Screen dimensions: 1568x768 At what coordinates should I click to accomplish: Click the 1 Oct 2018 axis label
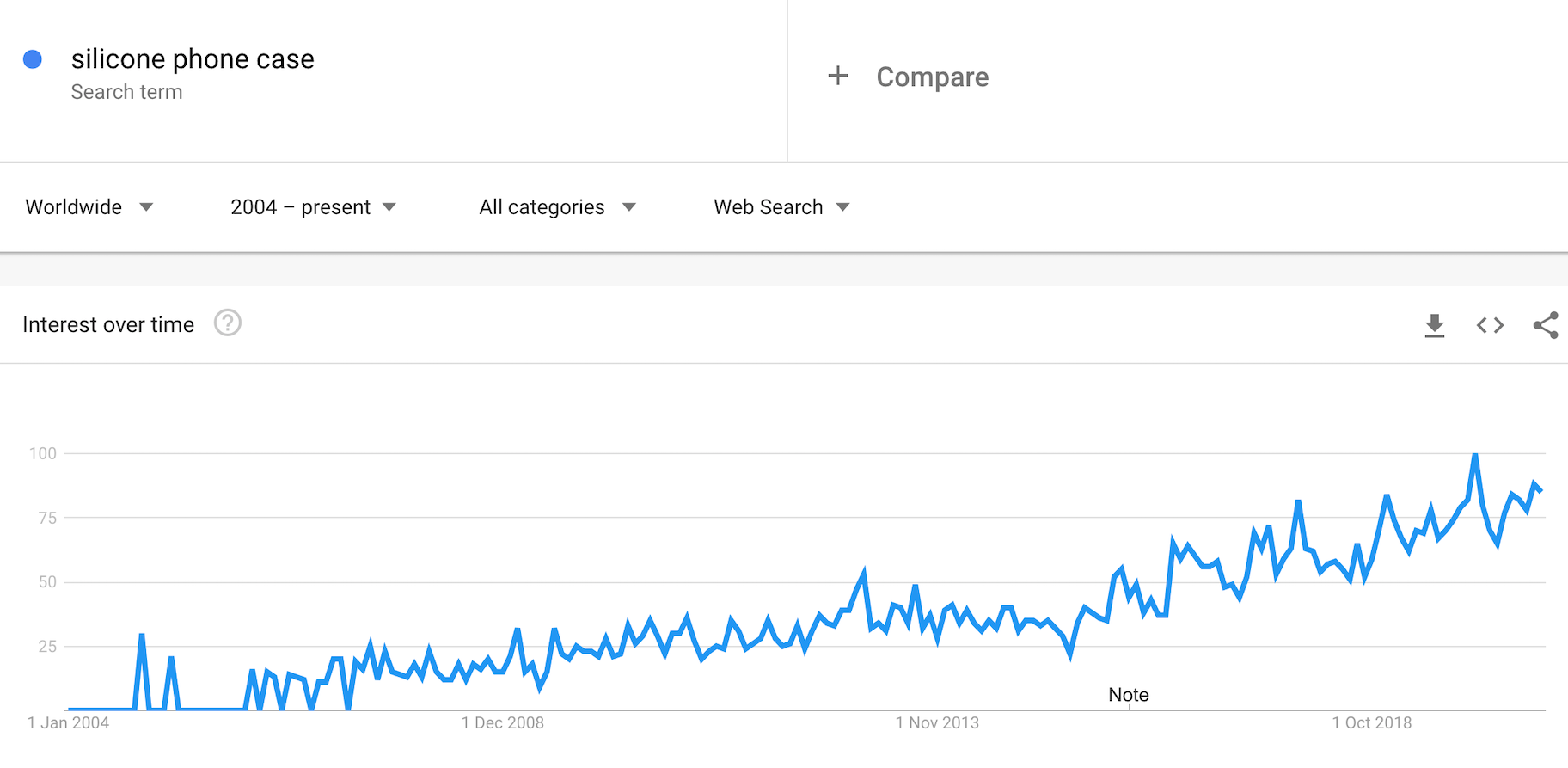(1372, 723)
